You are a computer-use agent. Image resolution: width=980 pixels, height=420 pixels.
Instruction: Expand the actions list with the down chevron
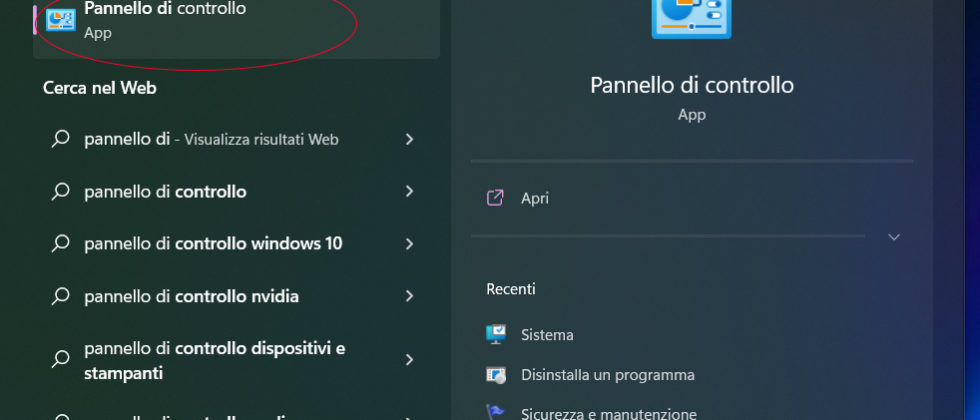coord(894,237)
